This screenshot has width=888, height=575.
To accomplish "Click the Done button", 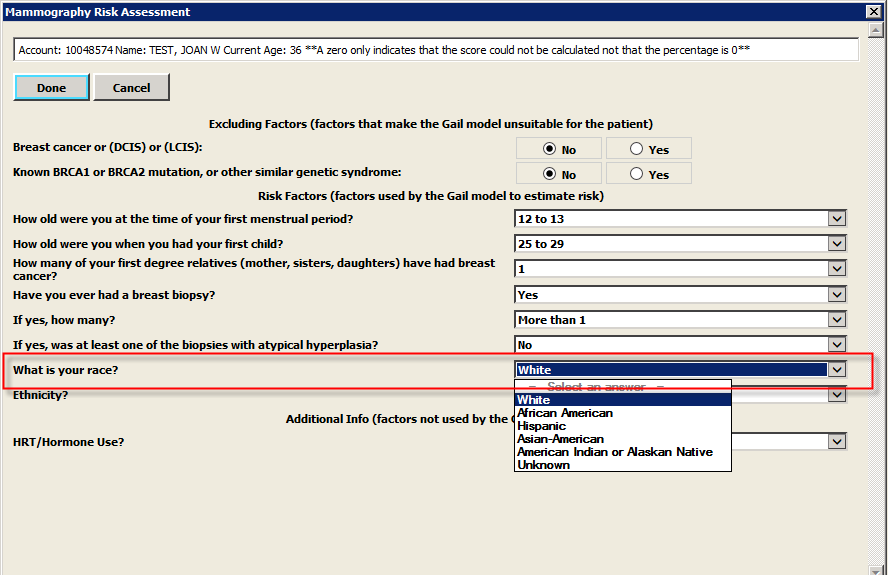I will pyautogui.click(x=51, y=88).
